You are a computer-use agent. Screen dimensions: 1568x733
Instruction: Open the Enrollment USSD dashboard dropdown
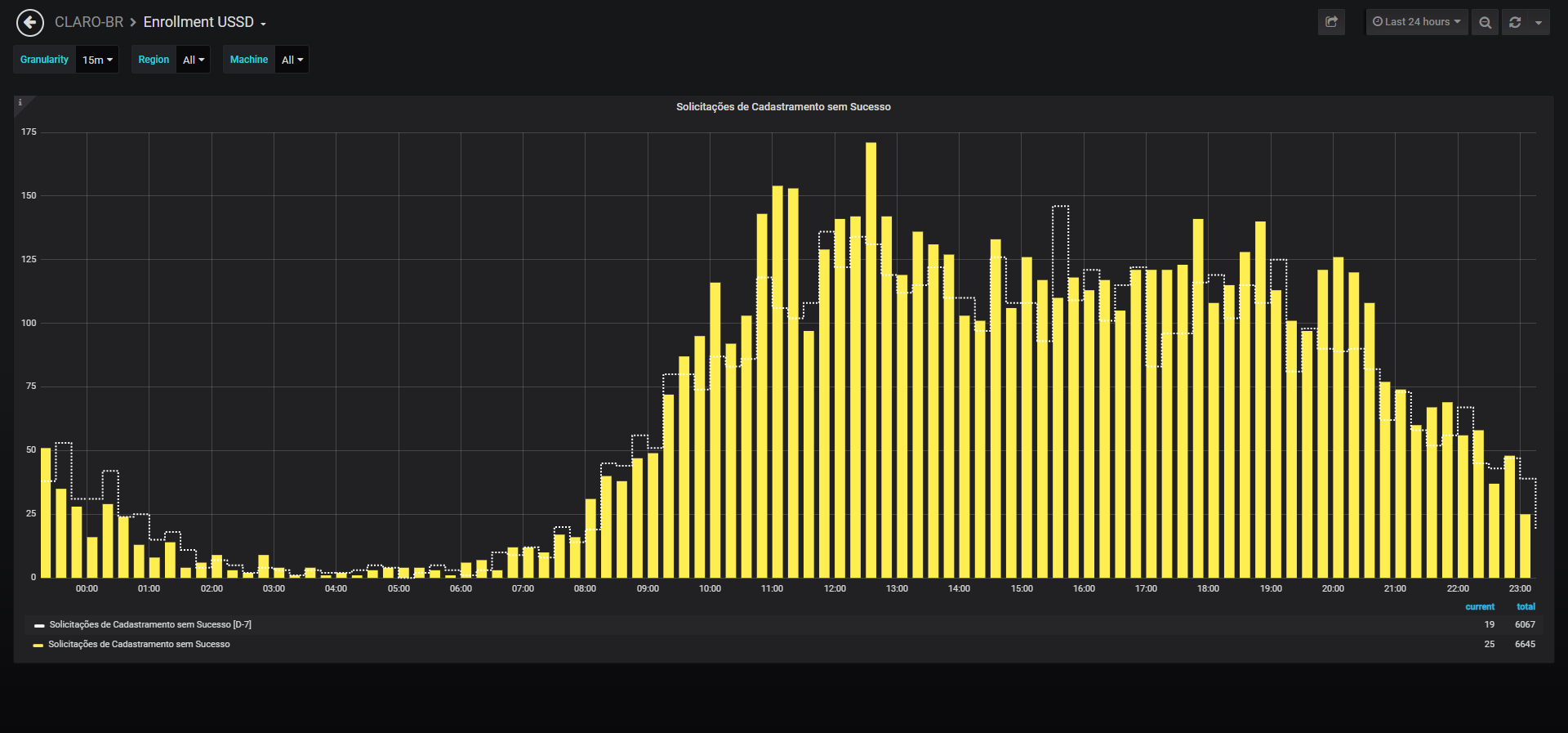point(205,22)
